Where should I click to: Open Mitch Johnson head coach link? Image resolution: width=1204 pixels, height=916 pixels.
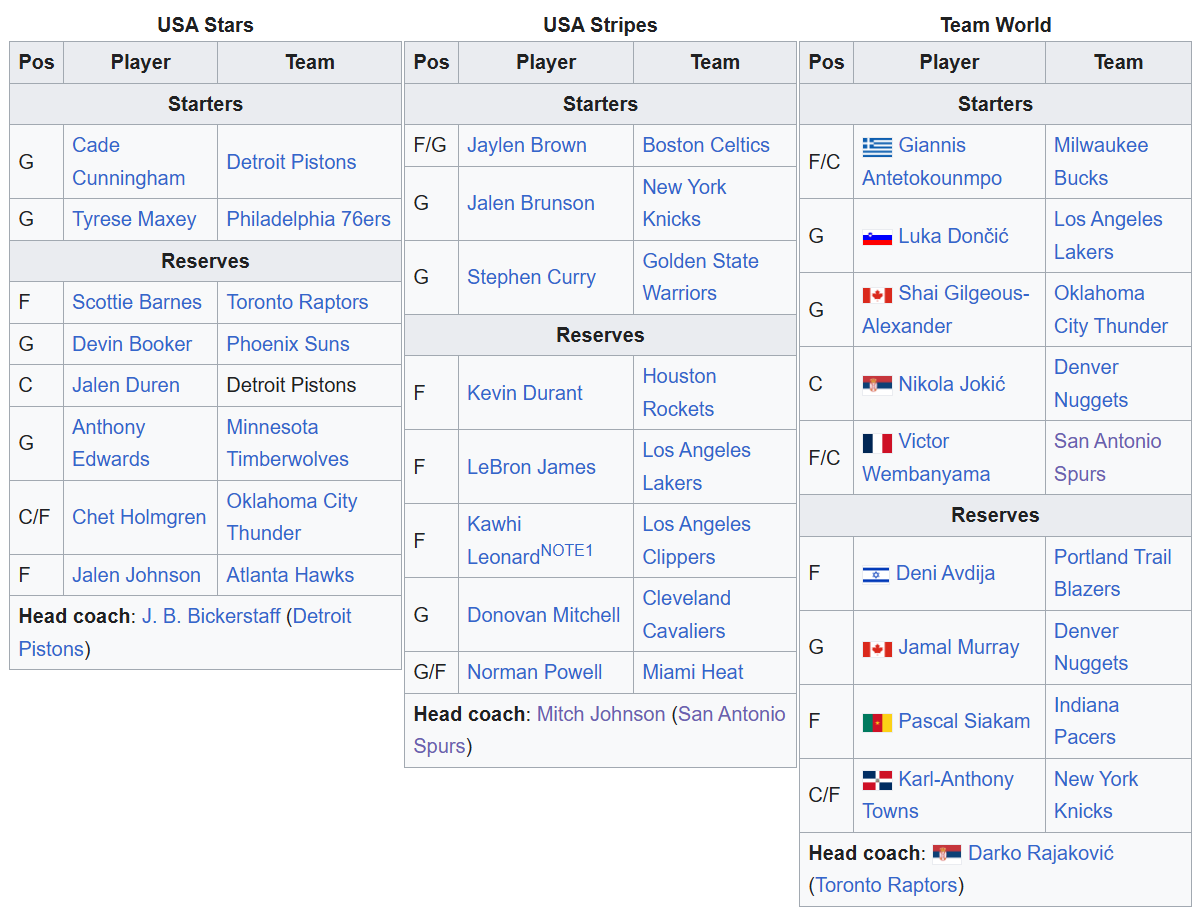point(601,714)
